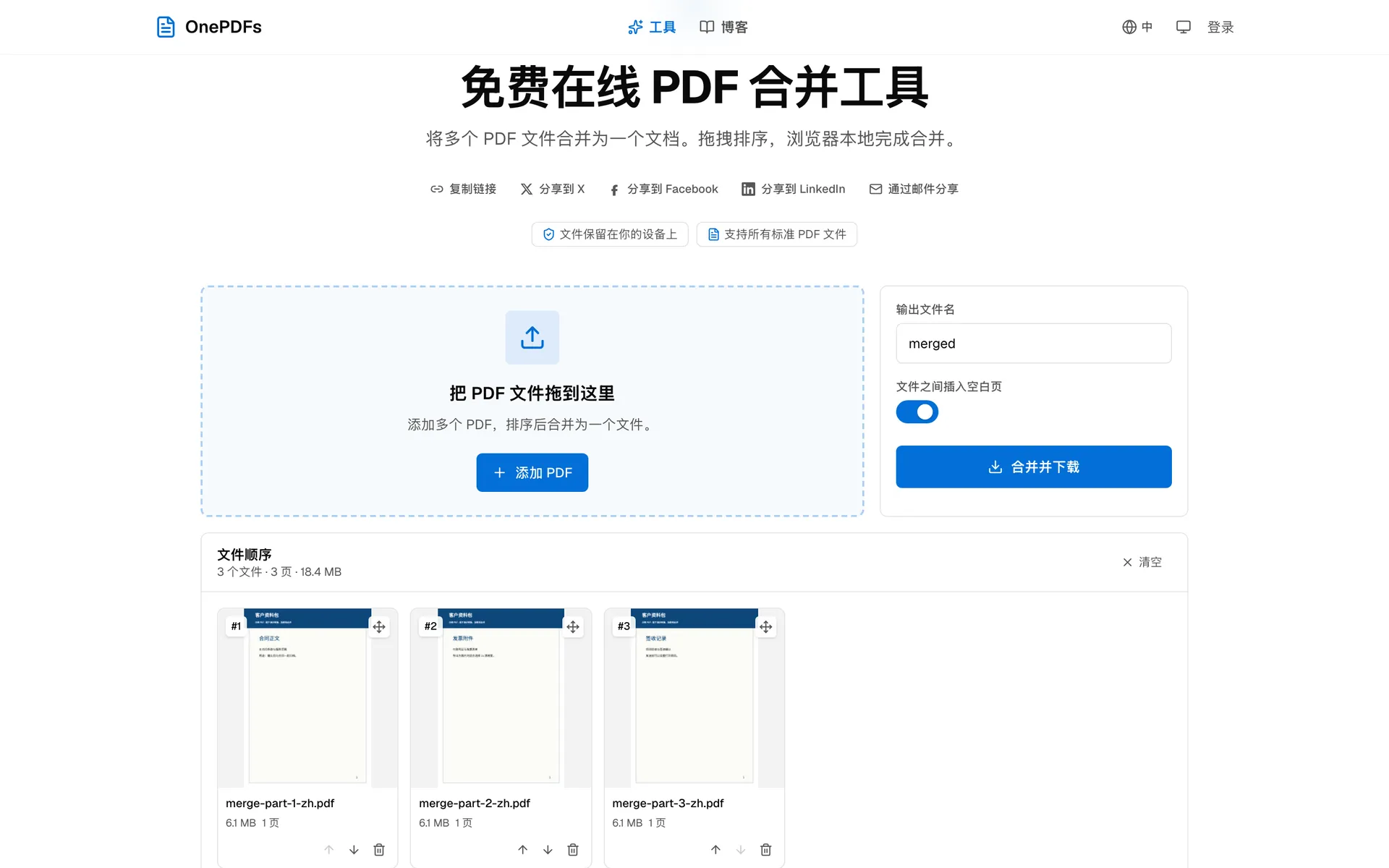Click the move-up arrow of merge-part-1-zh.pdf
1389x868 pixels.
[x=329, y=850]
